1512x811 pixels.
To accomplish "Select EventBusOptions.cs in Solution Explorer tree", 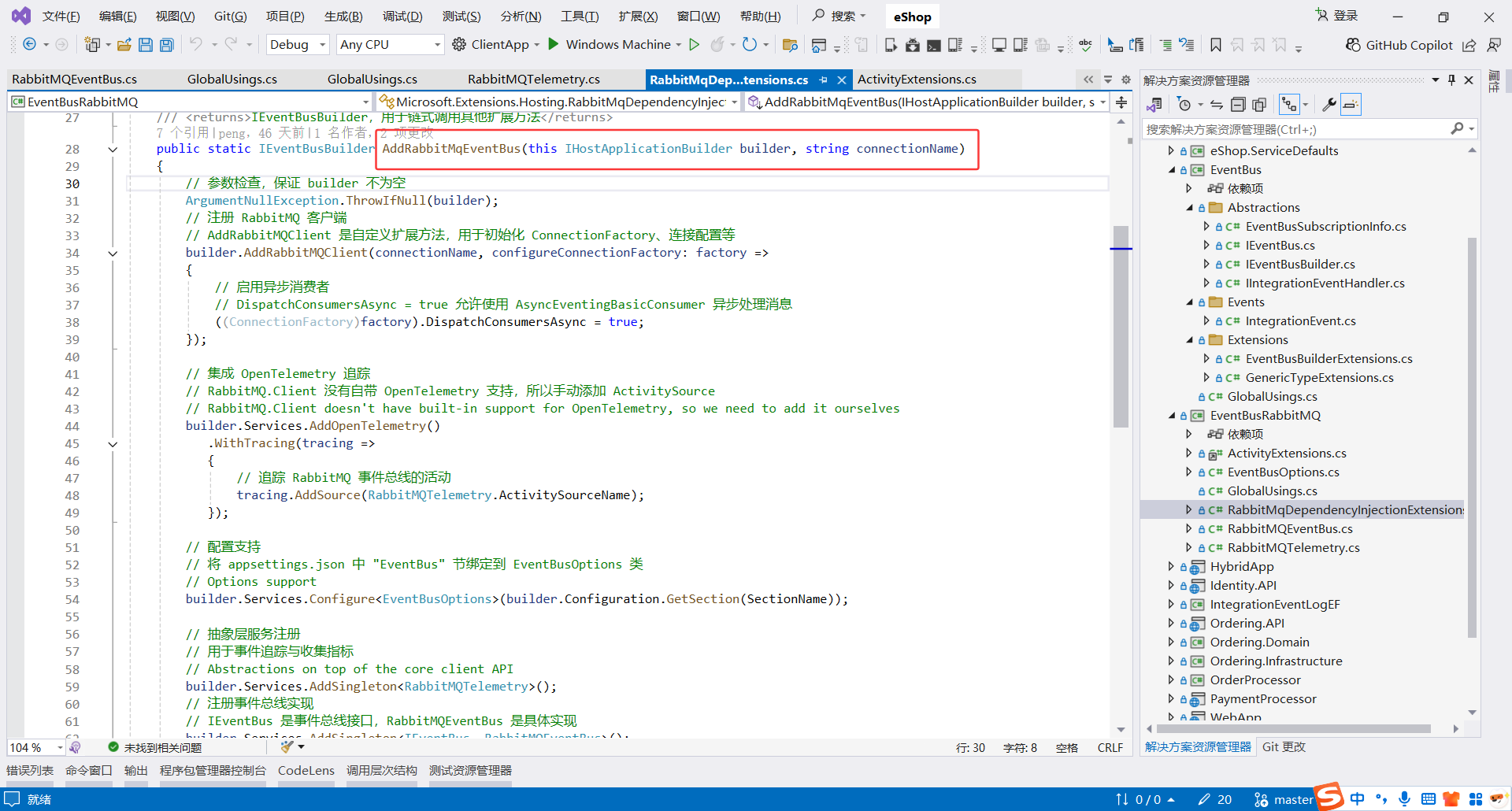I will 1283,472.
